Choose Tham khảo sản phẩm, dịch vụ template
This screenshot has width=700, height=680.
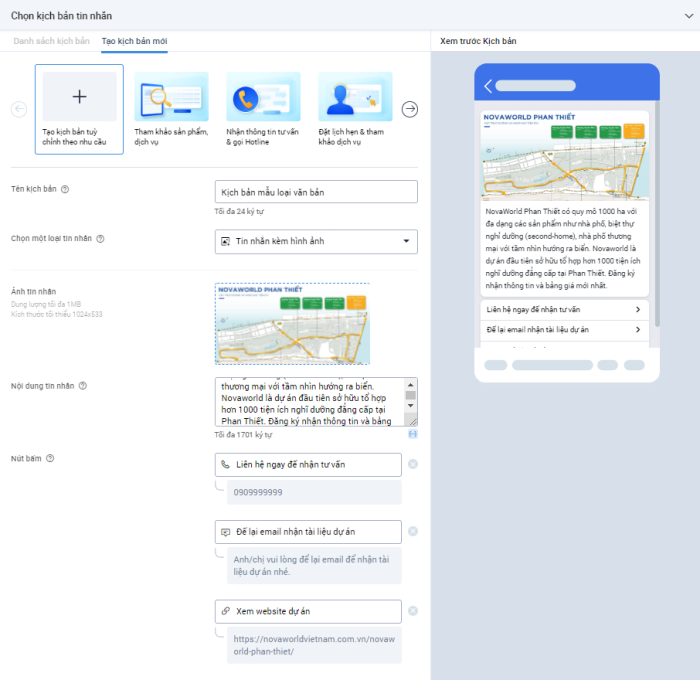171,109
